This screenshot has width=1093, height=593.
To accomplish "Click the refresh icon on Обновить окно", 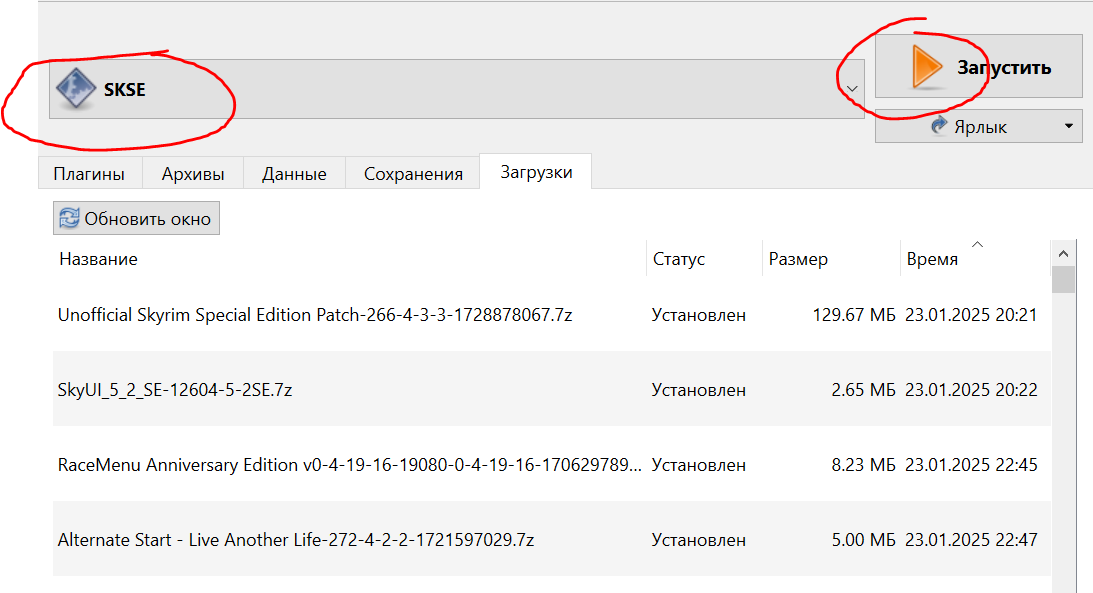I will tap(69, 219).
